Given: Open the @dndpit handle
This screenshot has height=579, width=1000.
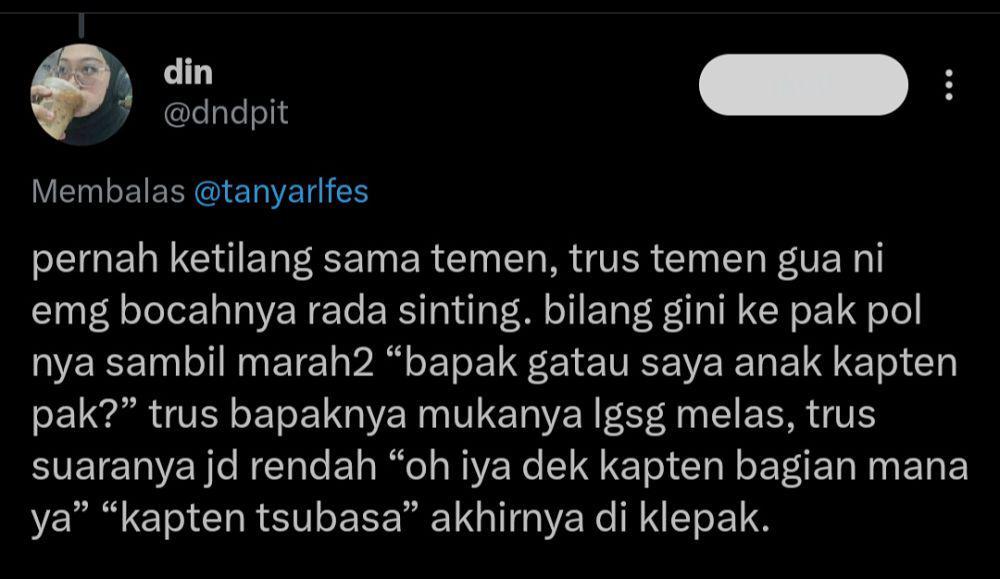Looking at the screenshot, I should [226, 114].
